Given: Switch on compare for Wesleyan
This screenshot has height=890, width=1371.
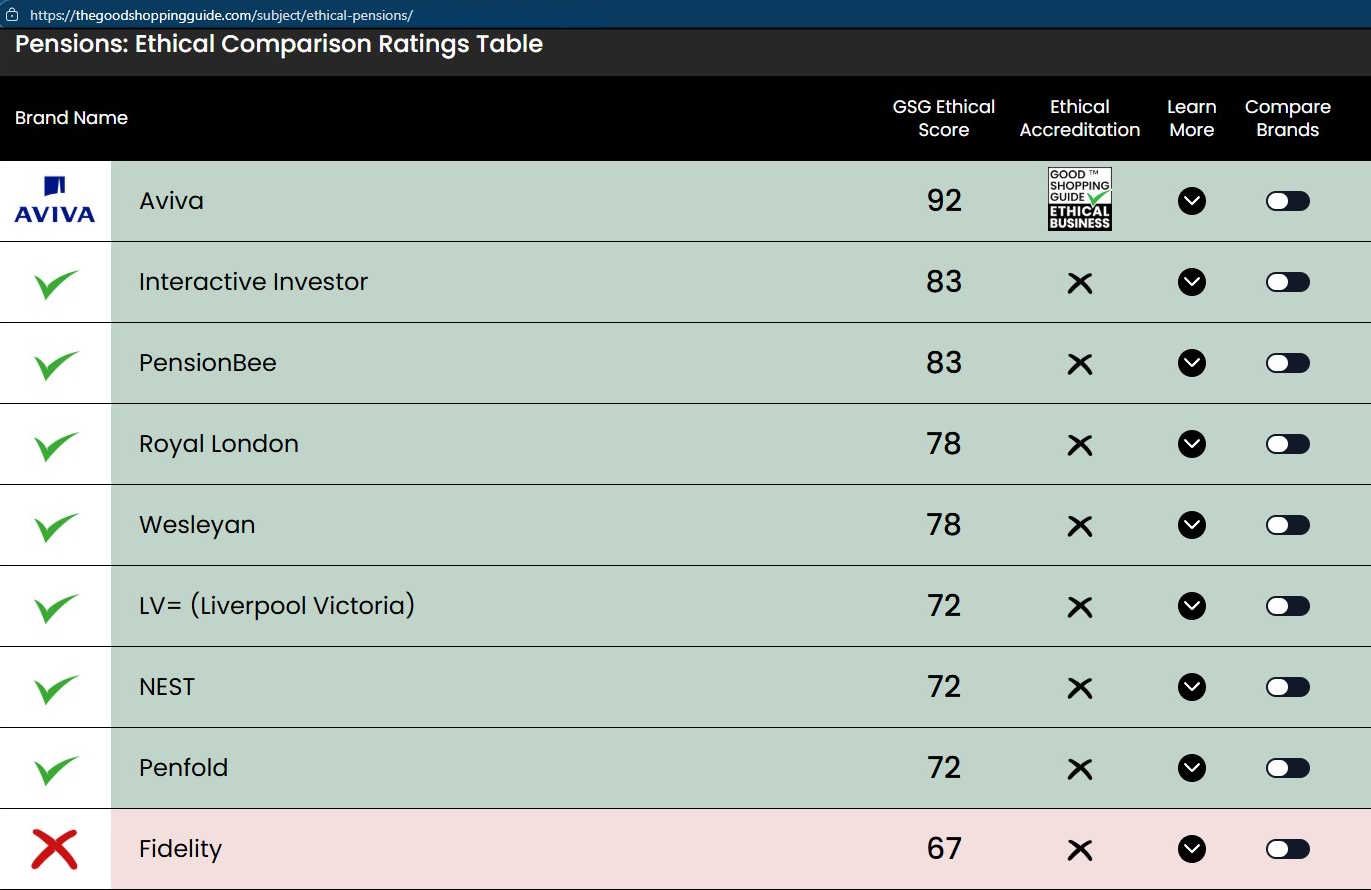Looking at the screenshot, I should pos(1287,525).
